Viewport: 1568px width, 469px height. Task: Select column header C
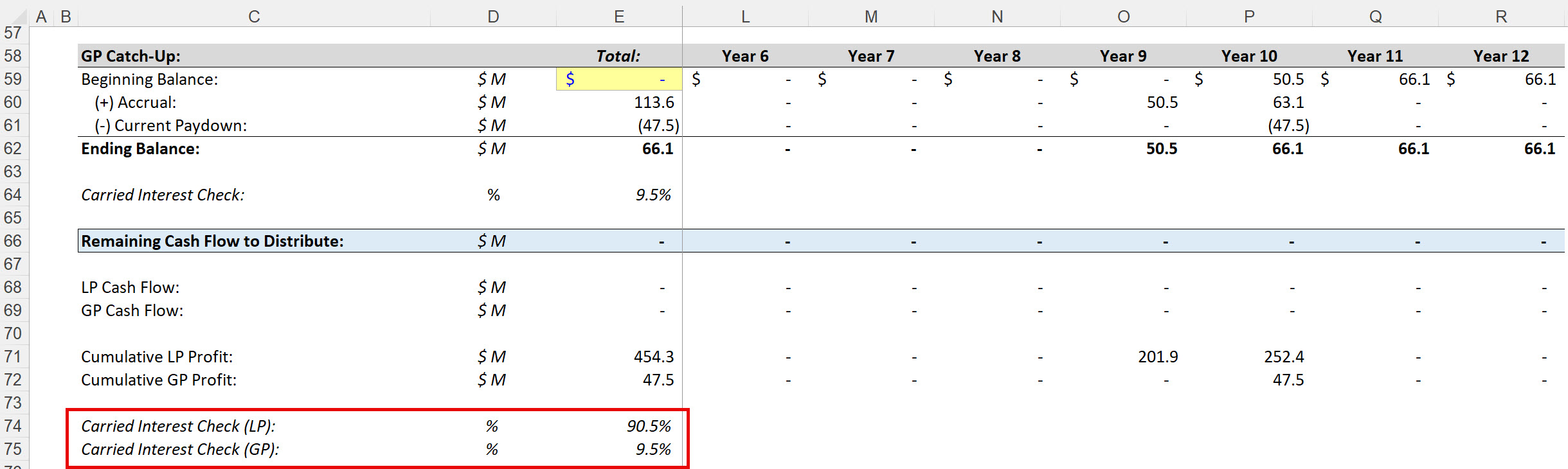click(x=254, y=17)
